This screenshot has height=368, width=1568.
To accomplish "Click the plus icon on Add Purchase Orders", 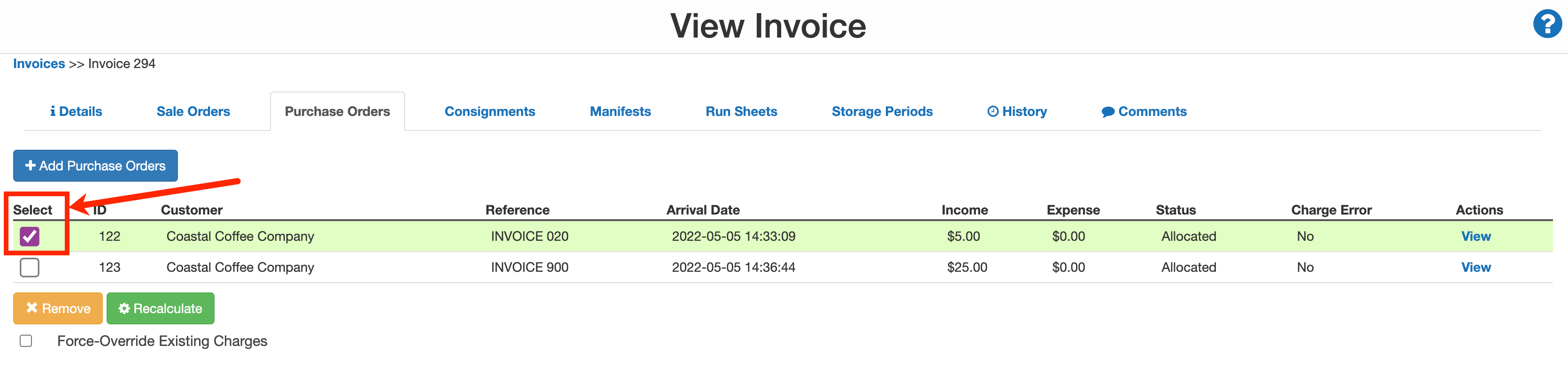I will (x=30, y=165).
